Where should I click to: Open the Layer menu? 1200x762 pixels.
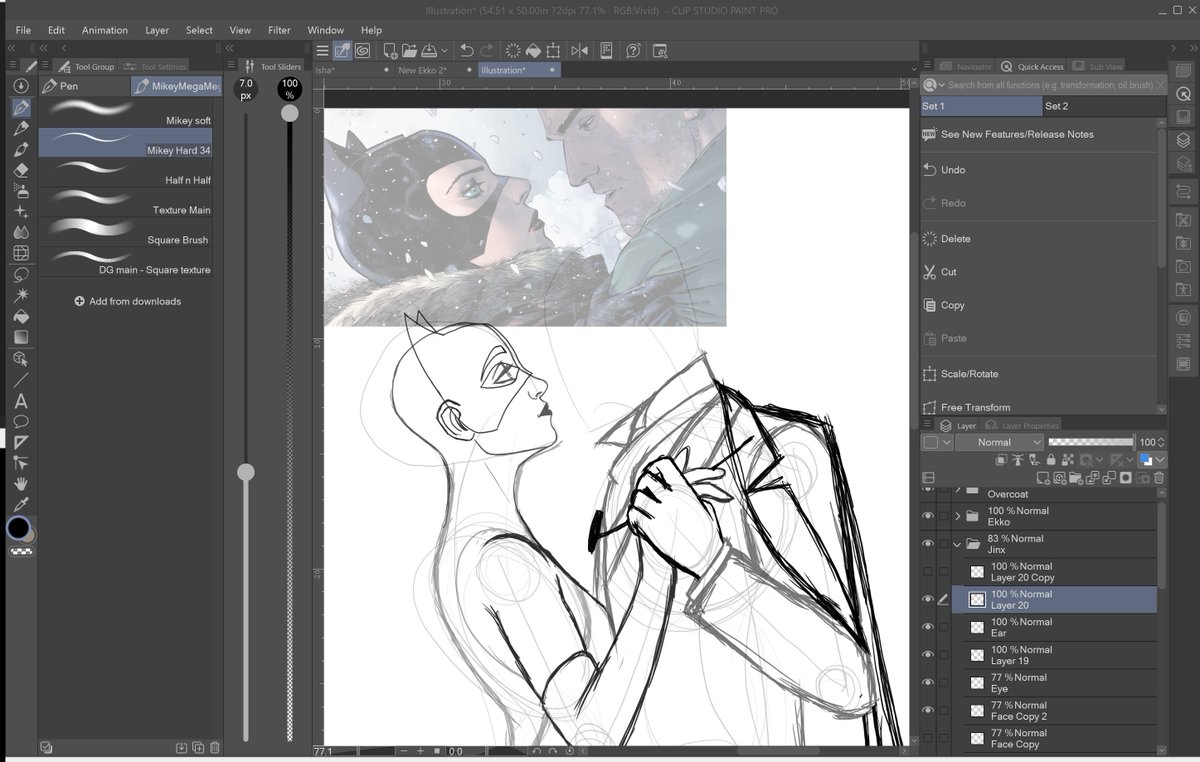(x=157, y=30)
